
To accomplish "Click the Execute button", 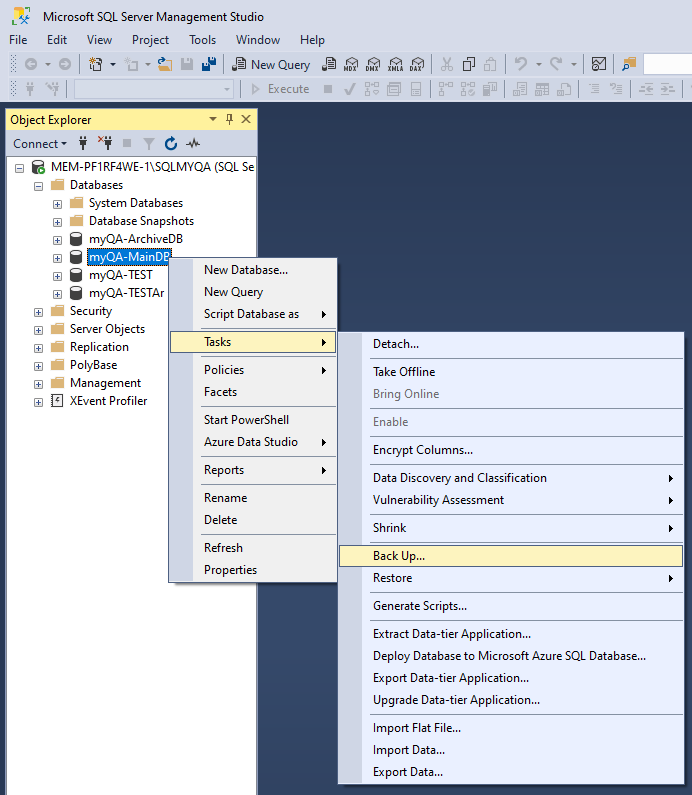I will pos(280,89).
